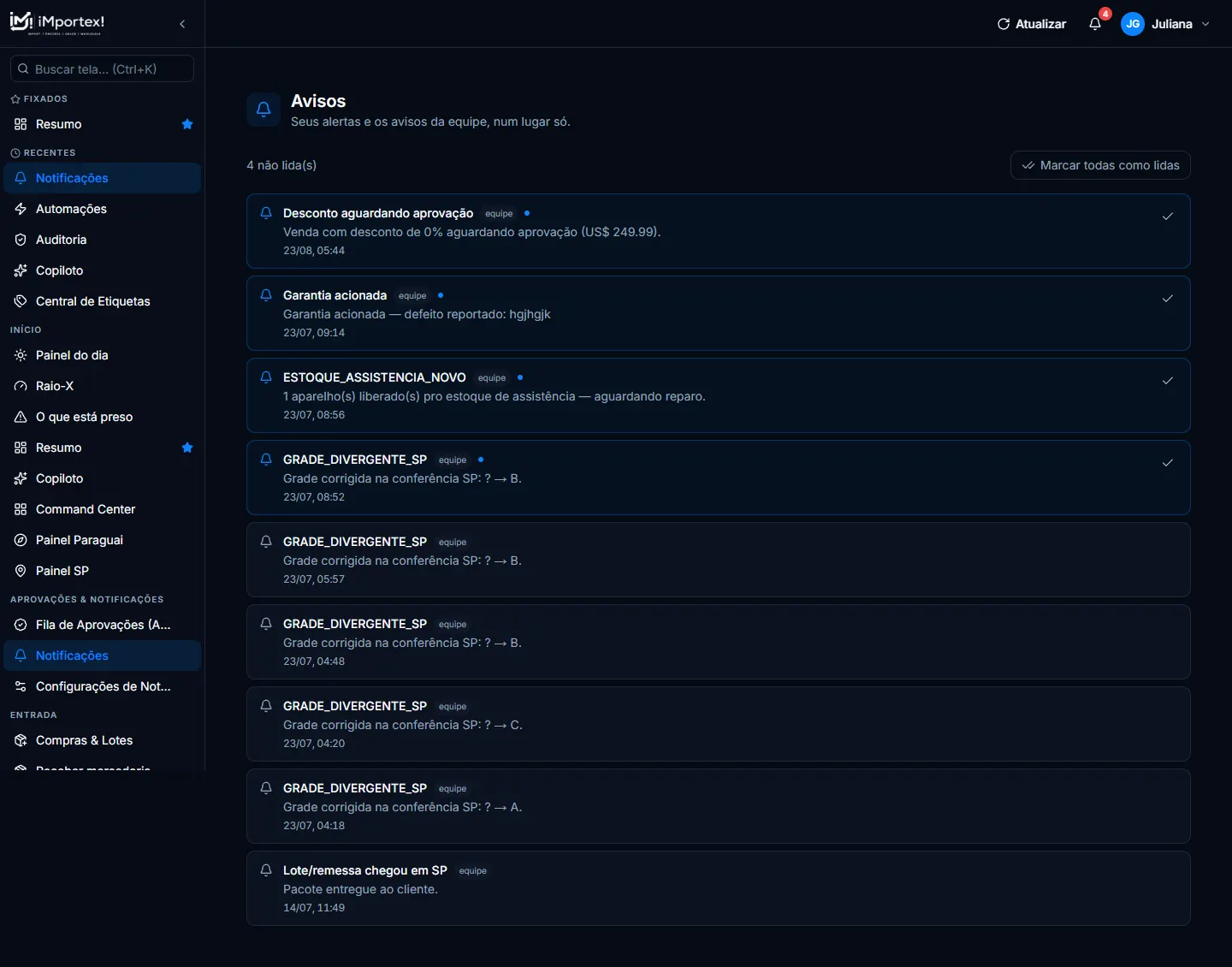Click the Command Center grid icon
1232x967 pixels.
click(x=21, y=509)
